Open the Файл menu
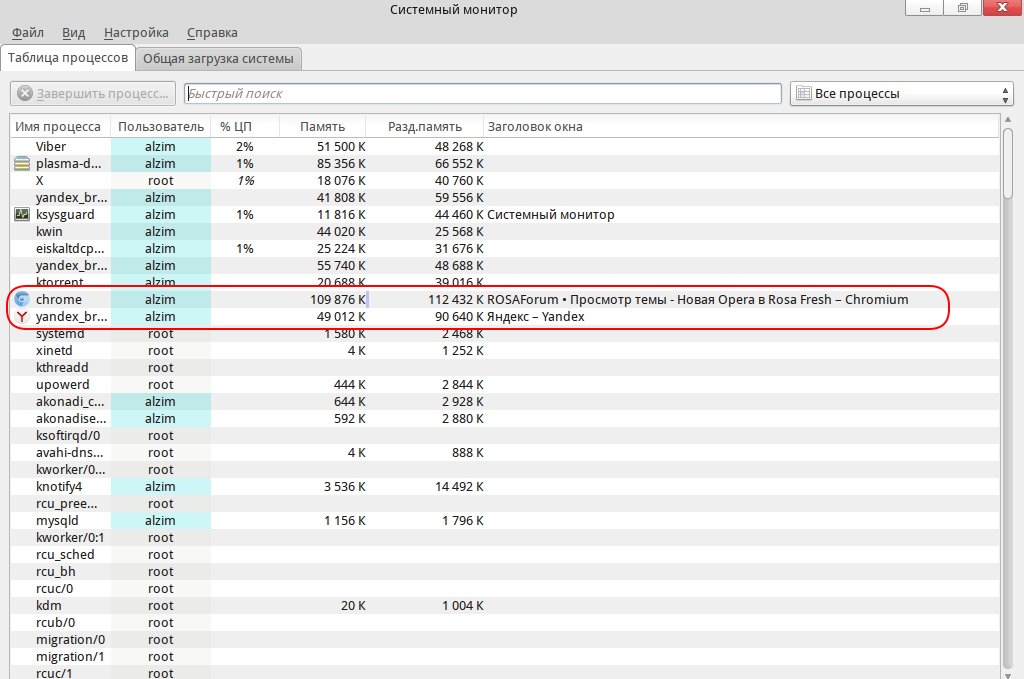 [x=28, y=33]
